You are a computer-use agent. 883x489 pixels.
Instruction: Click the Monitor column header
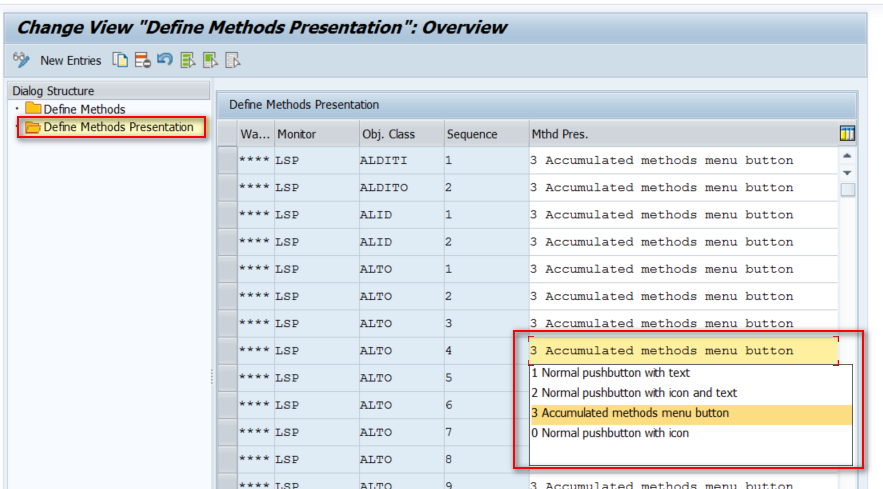tap(316, 134)
